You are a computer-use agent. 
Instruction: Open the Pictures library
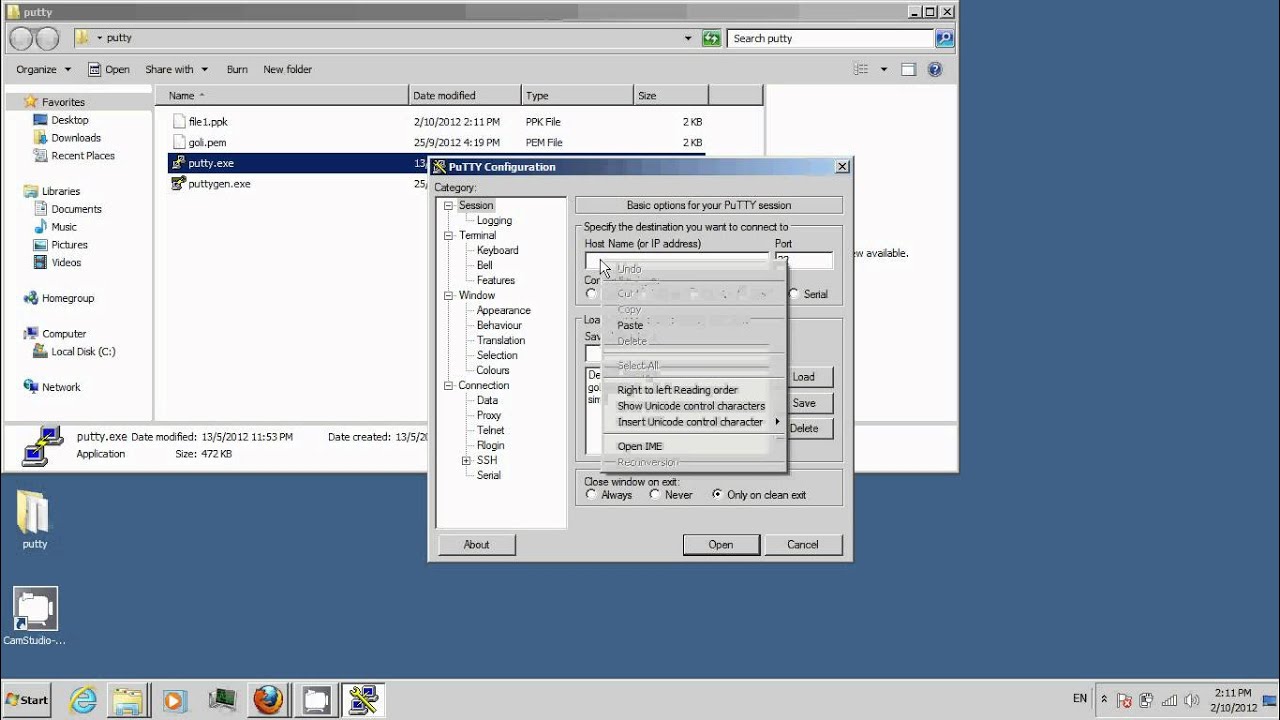tap(69, 245)
